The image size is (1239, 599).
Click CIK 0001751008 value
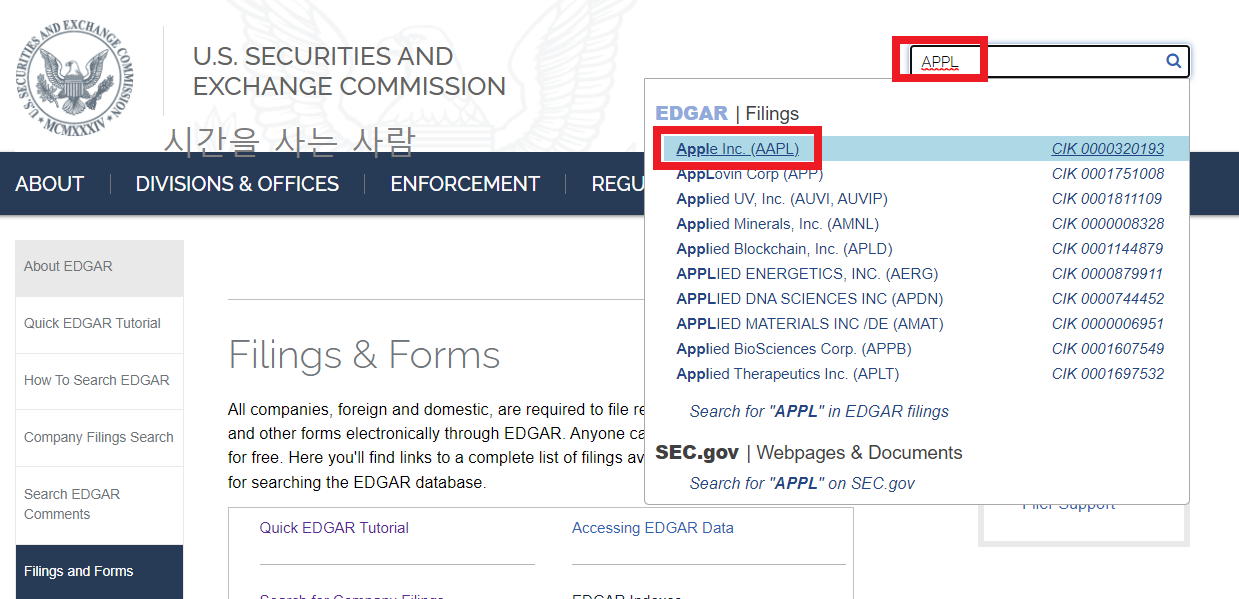tap(1108, 174)
